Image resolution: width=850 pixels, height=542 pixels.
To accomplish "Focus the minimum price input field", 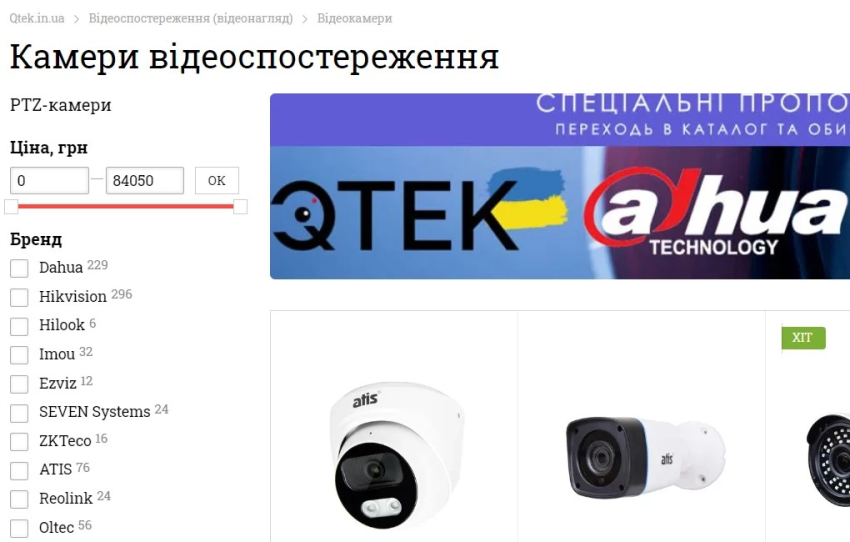I will pyautogui.click(x=49, y=180).
